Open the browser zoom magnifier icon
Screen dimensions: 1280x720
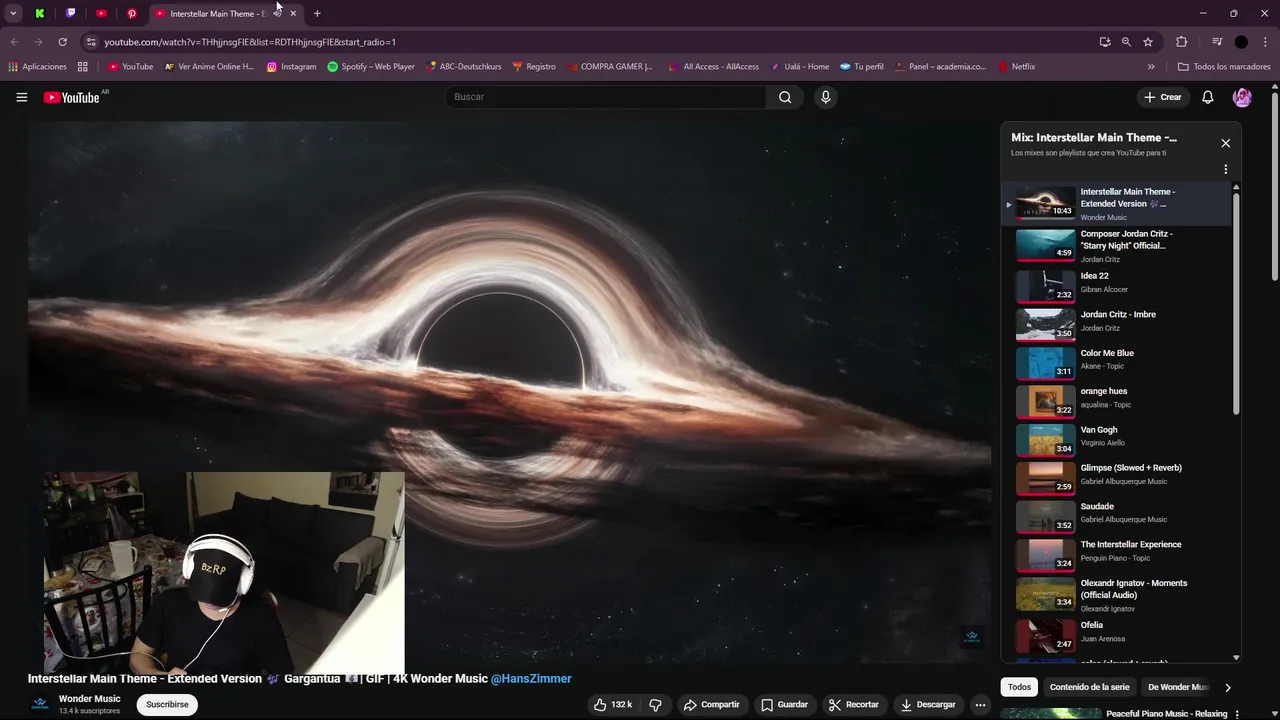[x=1126, y=42]
